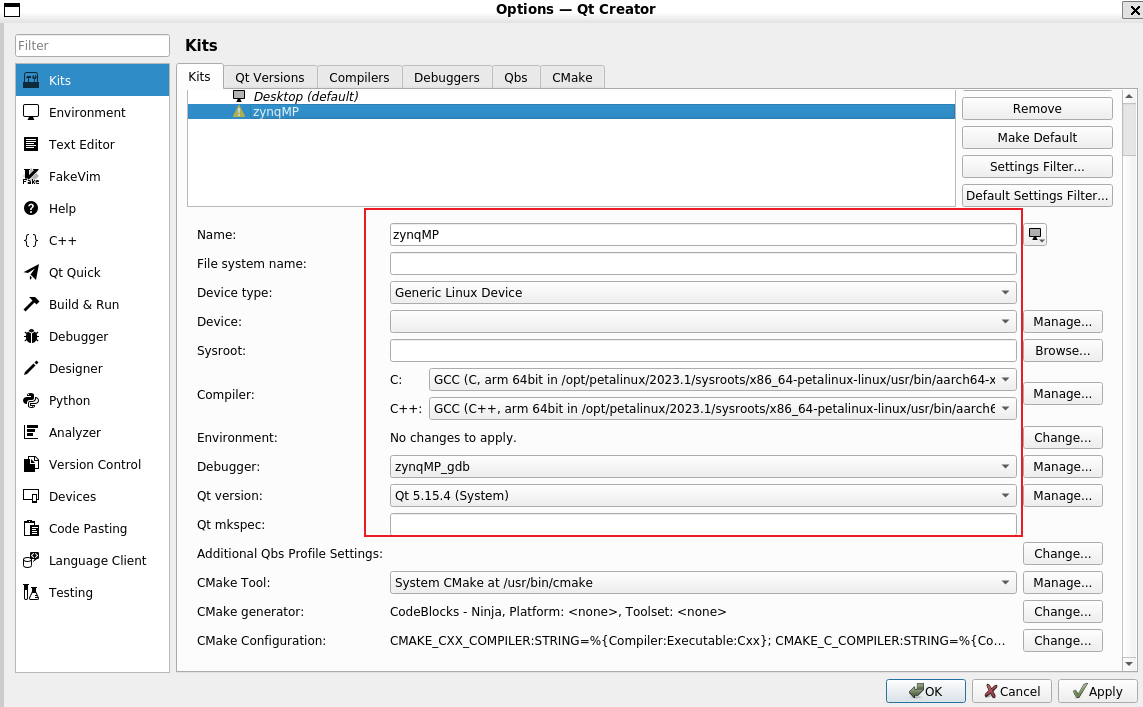The width and height of the screenshot is (1143, 707).
Task: Expand the Debugger zynqMP_gdb dropdown
Action: [x=703, y=467]
